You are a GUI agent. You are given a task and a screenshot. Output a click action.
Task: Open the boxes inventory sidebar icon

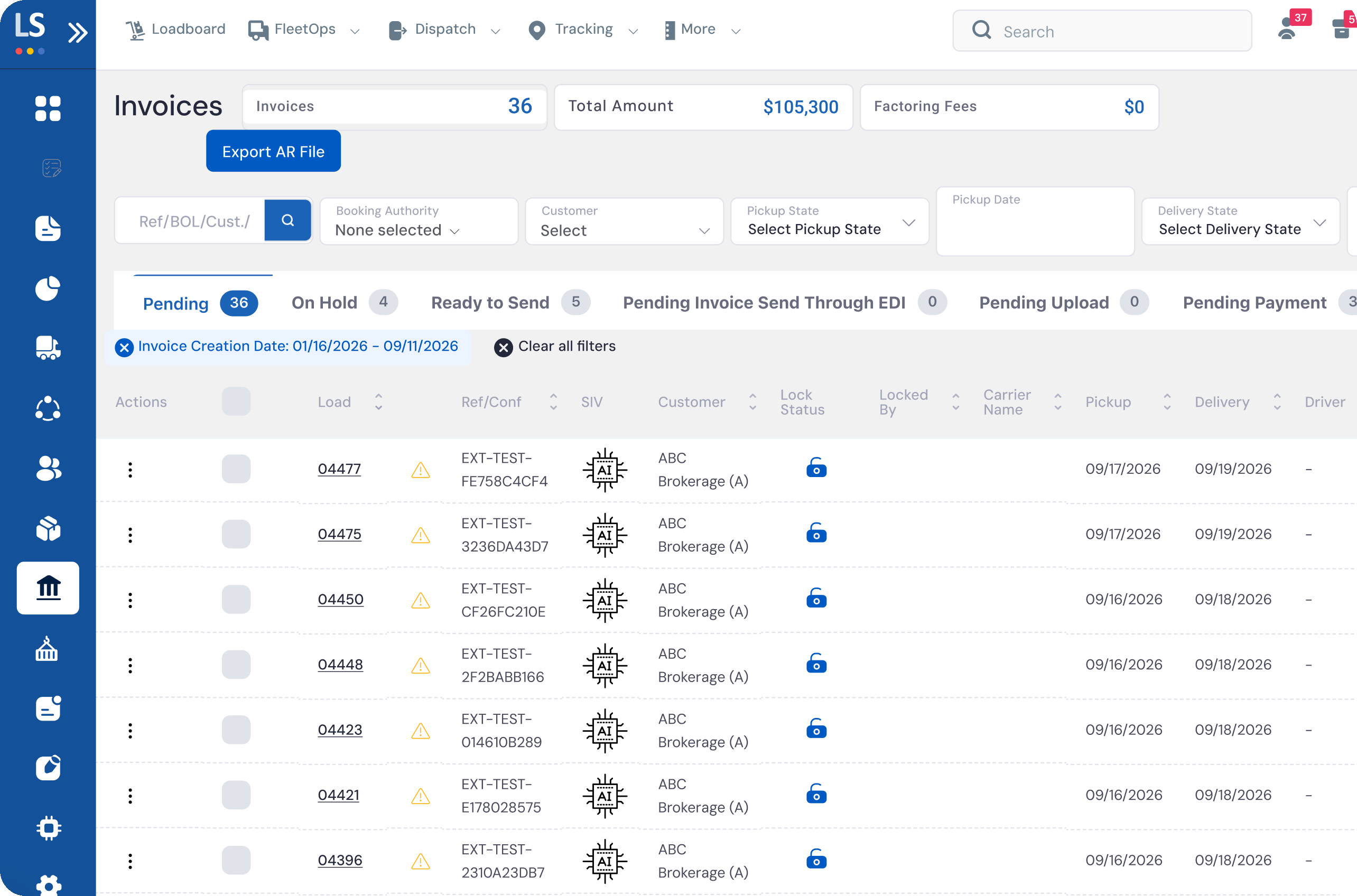(48, 528)
